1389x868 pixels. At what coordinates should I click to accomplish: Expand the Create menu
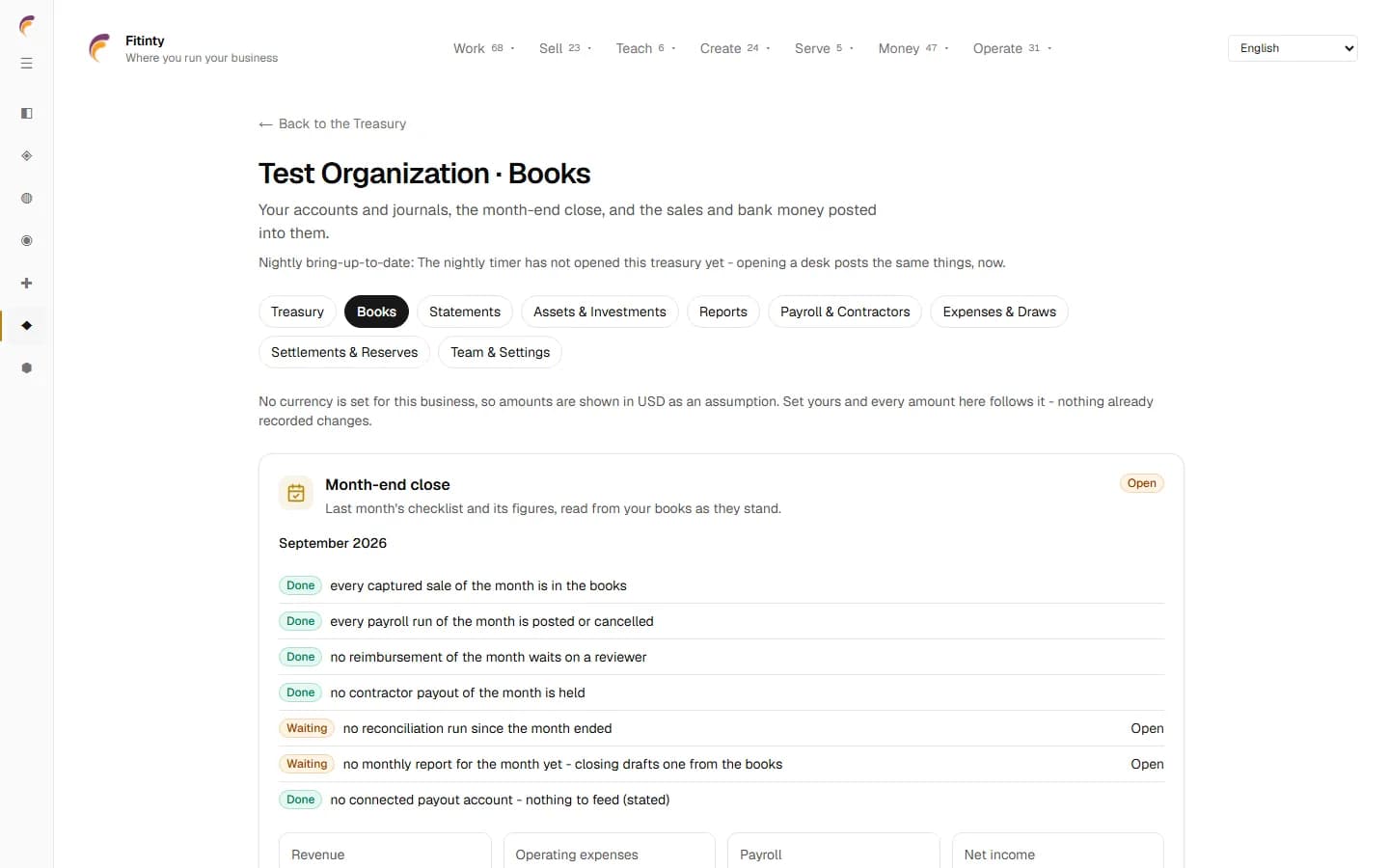coord(735,48)
